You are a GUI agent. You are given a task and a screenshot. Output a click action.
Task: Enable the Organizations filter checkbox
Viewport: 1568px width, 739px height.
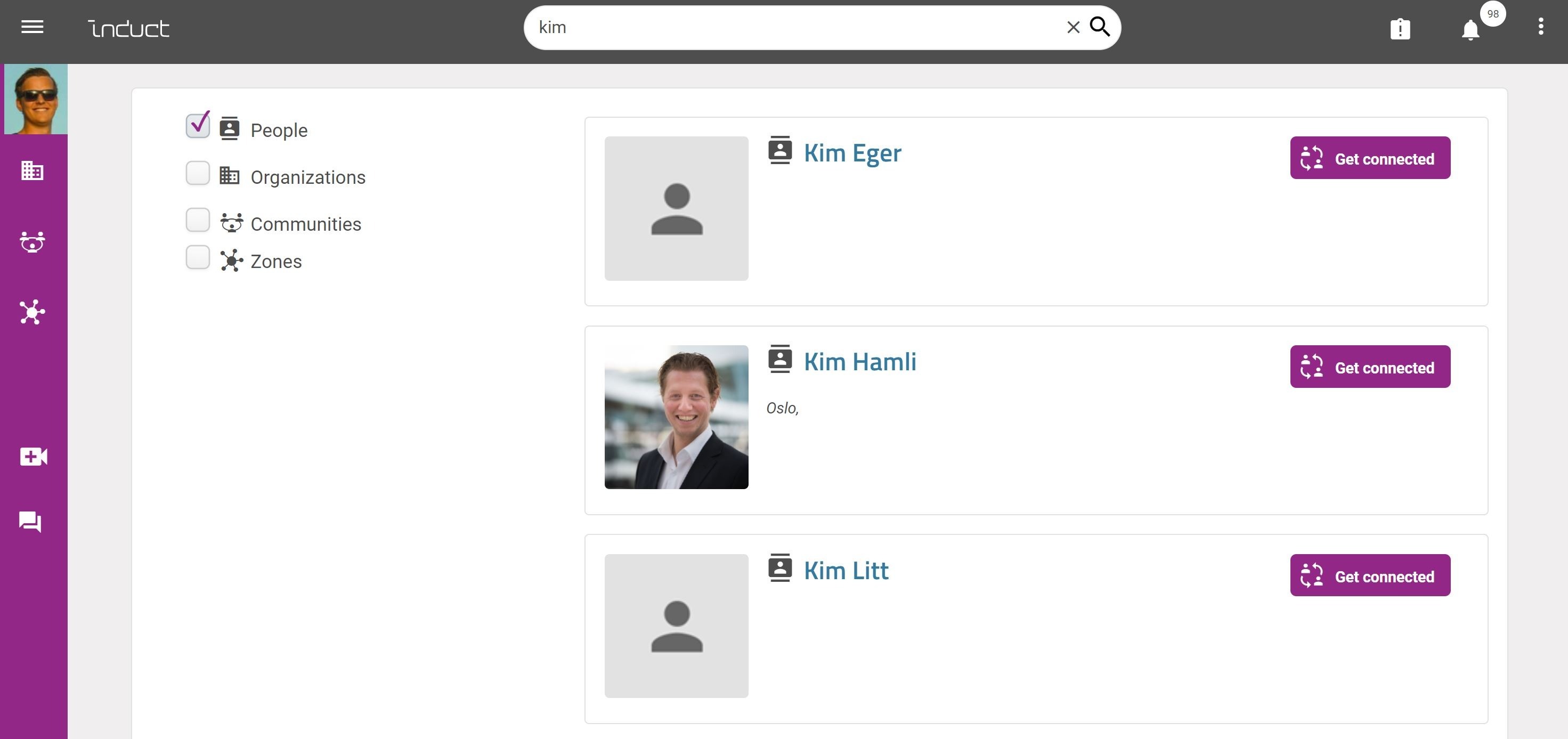198,174
